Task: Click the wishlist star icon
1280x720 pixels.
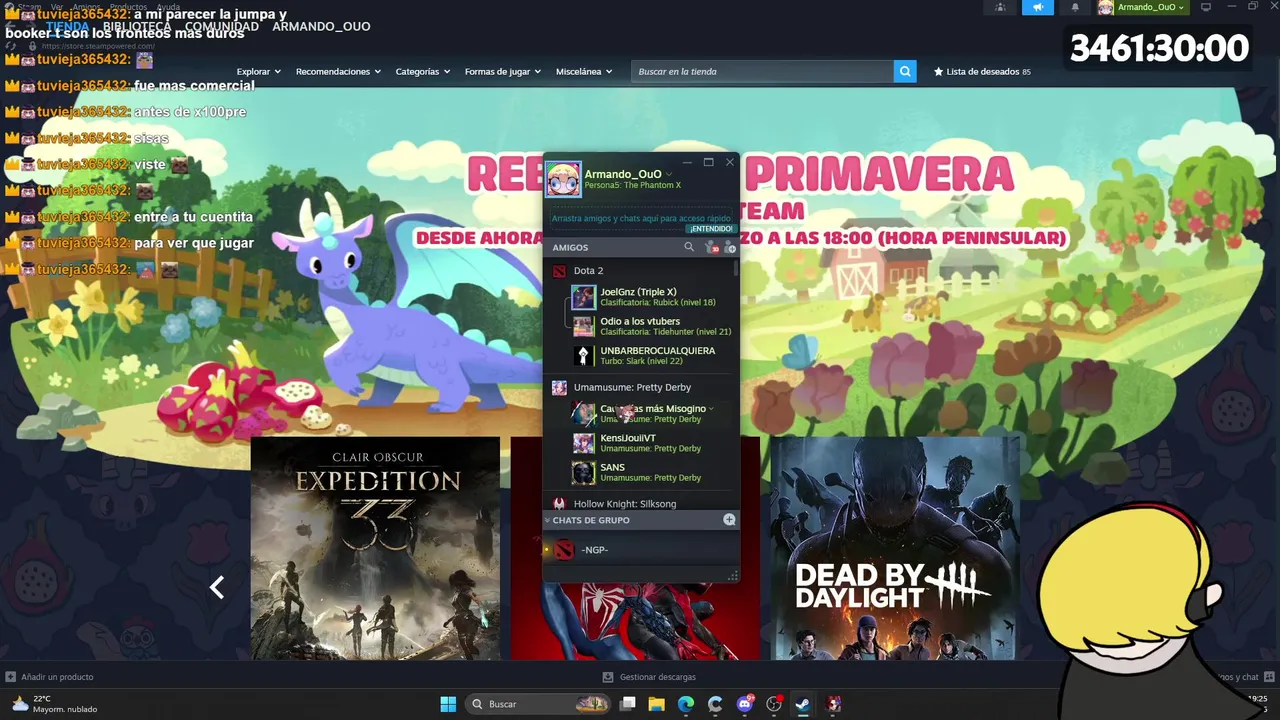Action: [938, 71]
